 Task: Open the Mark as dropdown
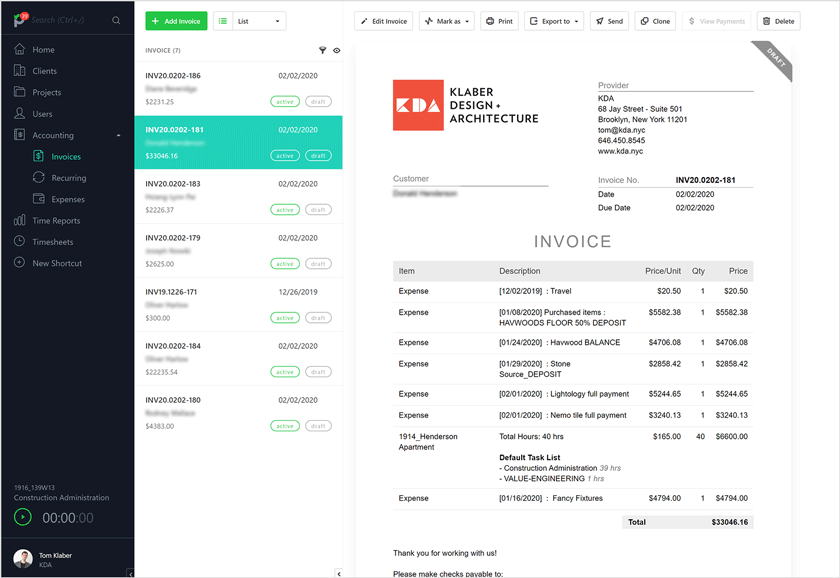point(447,20)
